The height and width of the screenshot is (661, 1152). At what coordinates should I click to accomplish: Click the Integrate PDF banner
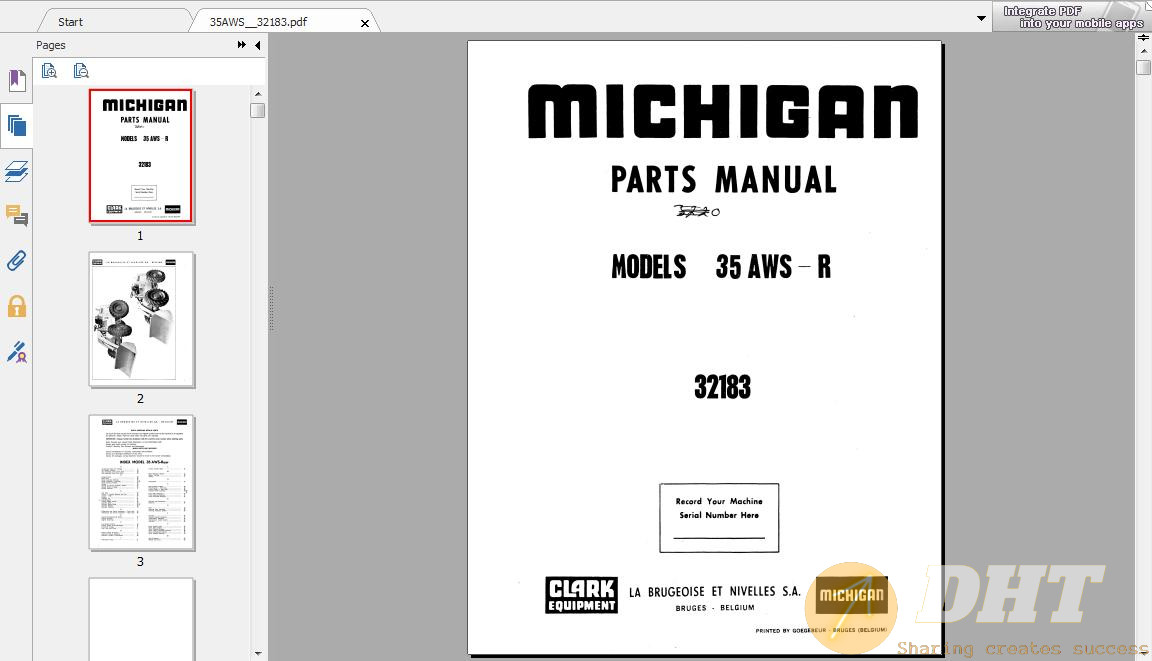click(x=1072, y=16)
